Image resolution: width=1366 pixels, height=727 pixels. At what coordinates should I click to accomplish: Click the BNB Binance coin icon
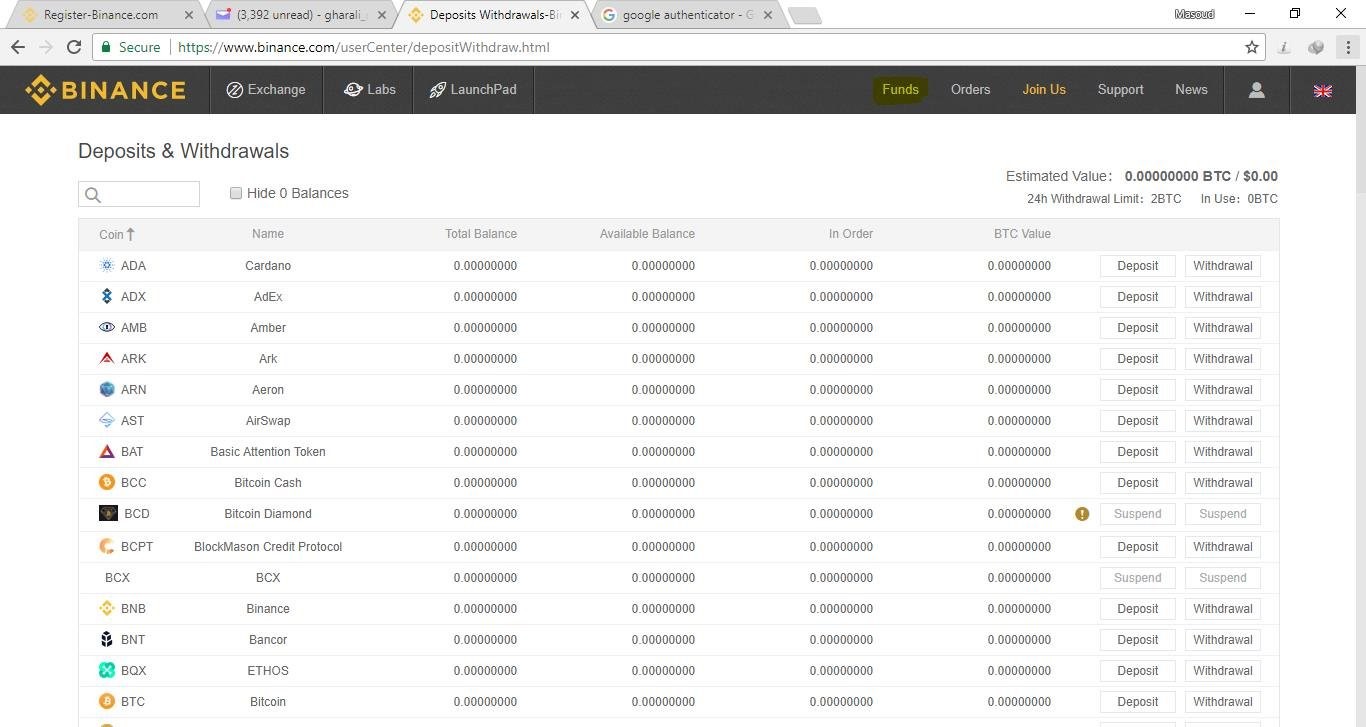click(107, 609)
